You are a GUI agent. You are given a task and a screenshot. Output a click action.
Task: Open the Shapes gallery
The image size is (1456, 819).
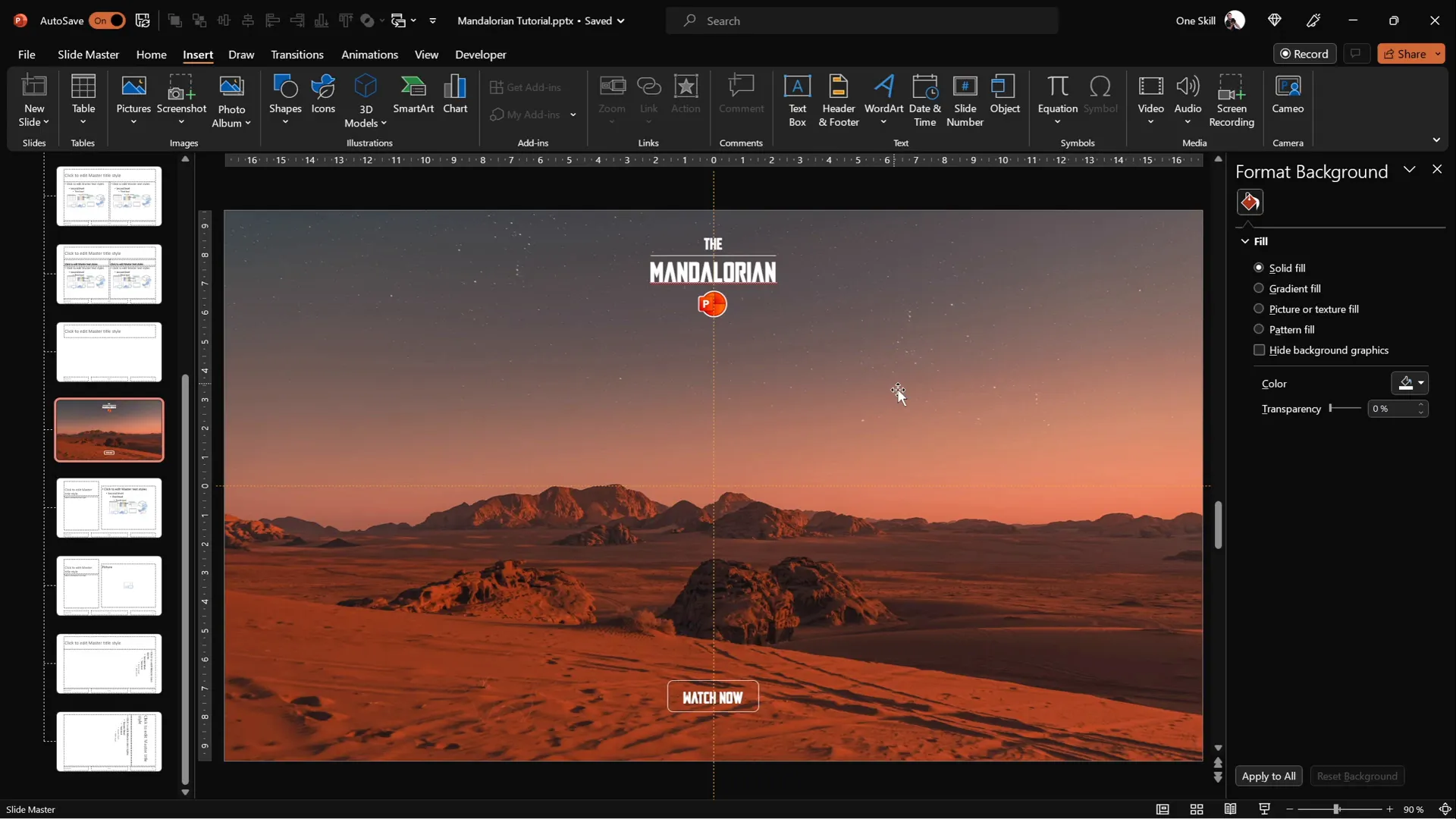point(285,99)
